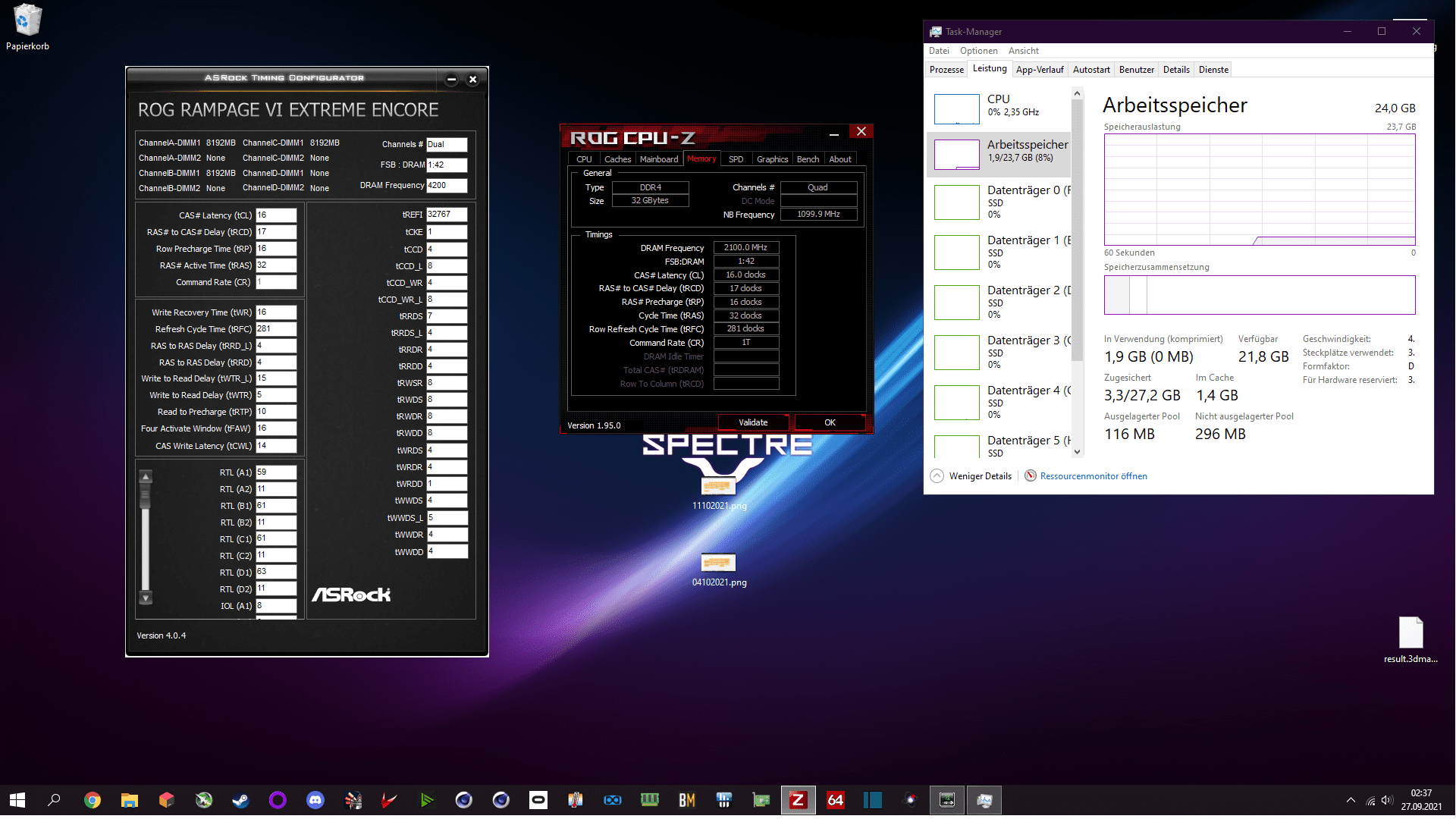Show hidden system tray icons chevron

point(1351,800)
